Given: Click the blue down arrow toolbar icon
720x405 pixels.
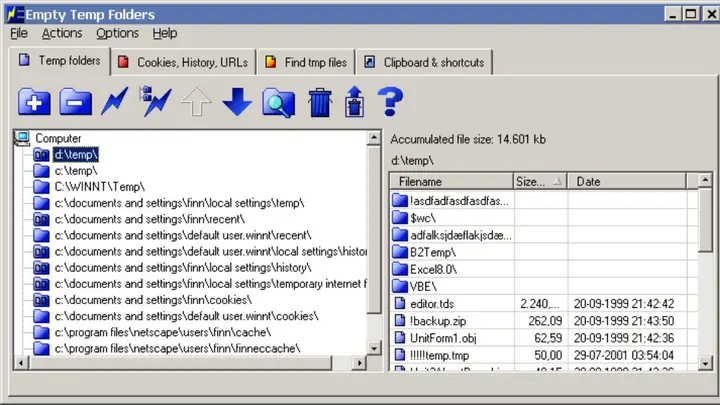Looking at the screenshot, I should 237,101.
